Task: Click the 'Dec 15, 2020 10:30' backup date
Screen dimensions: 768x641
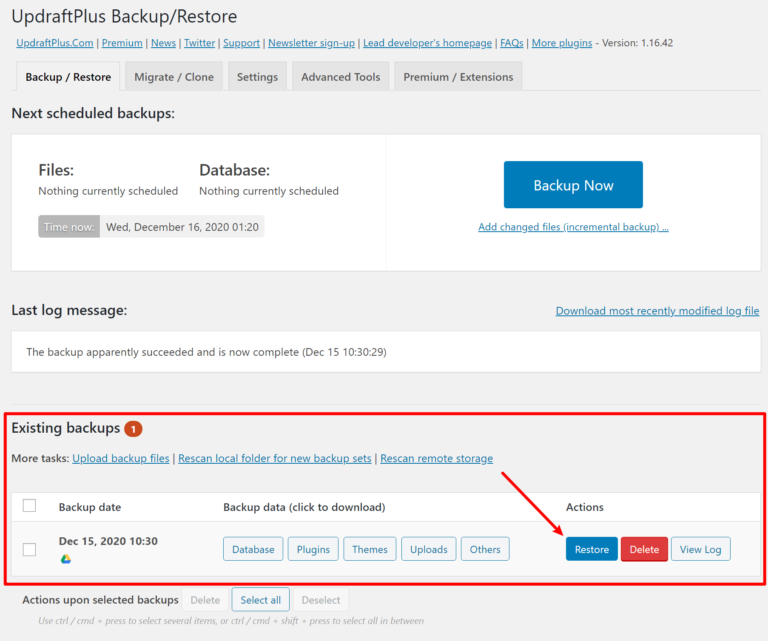Action: tap(108, 541)
